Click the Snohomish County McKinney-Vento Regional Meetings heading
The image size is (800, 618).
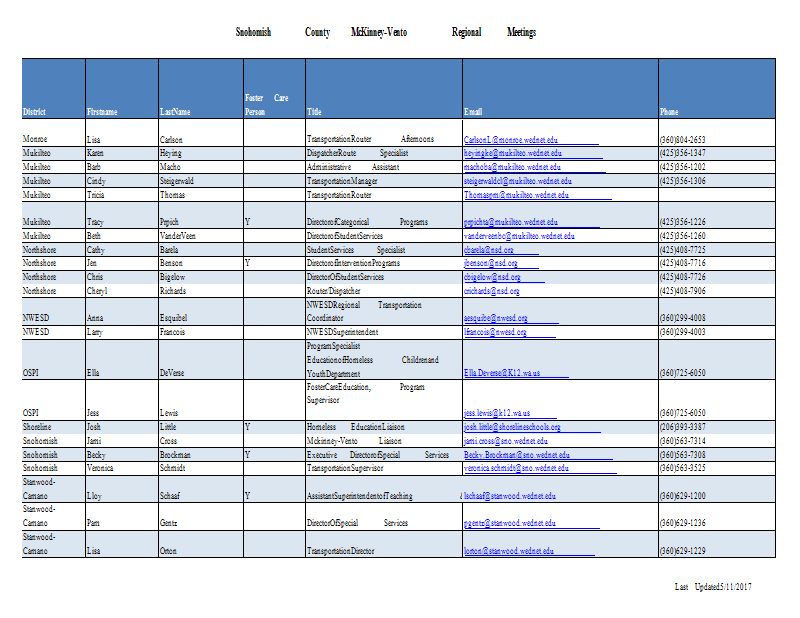(x=386, y=32)
